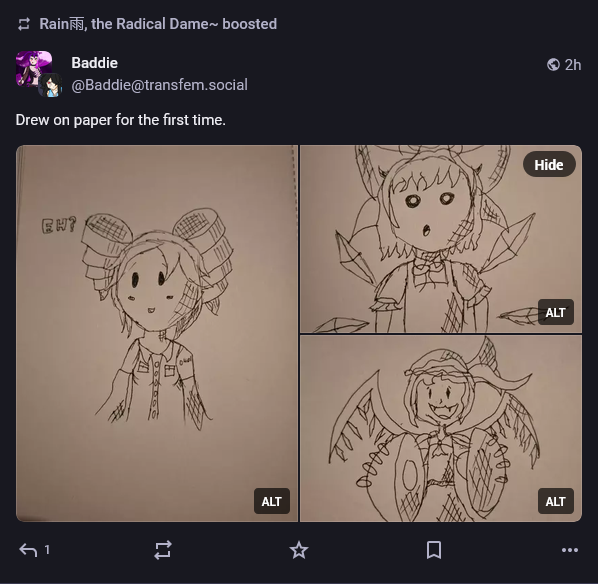
Task: Boost this post with the repeat icon
Action: click(163, 550)
